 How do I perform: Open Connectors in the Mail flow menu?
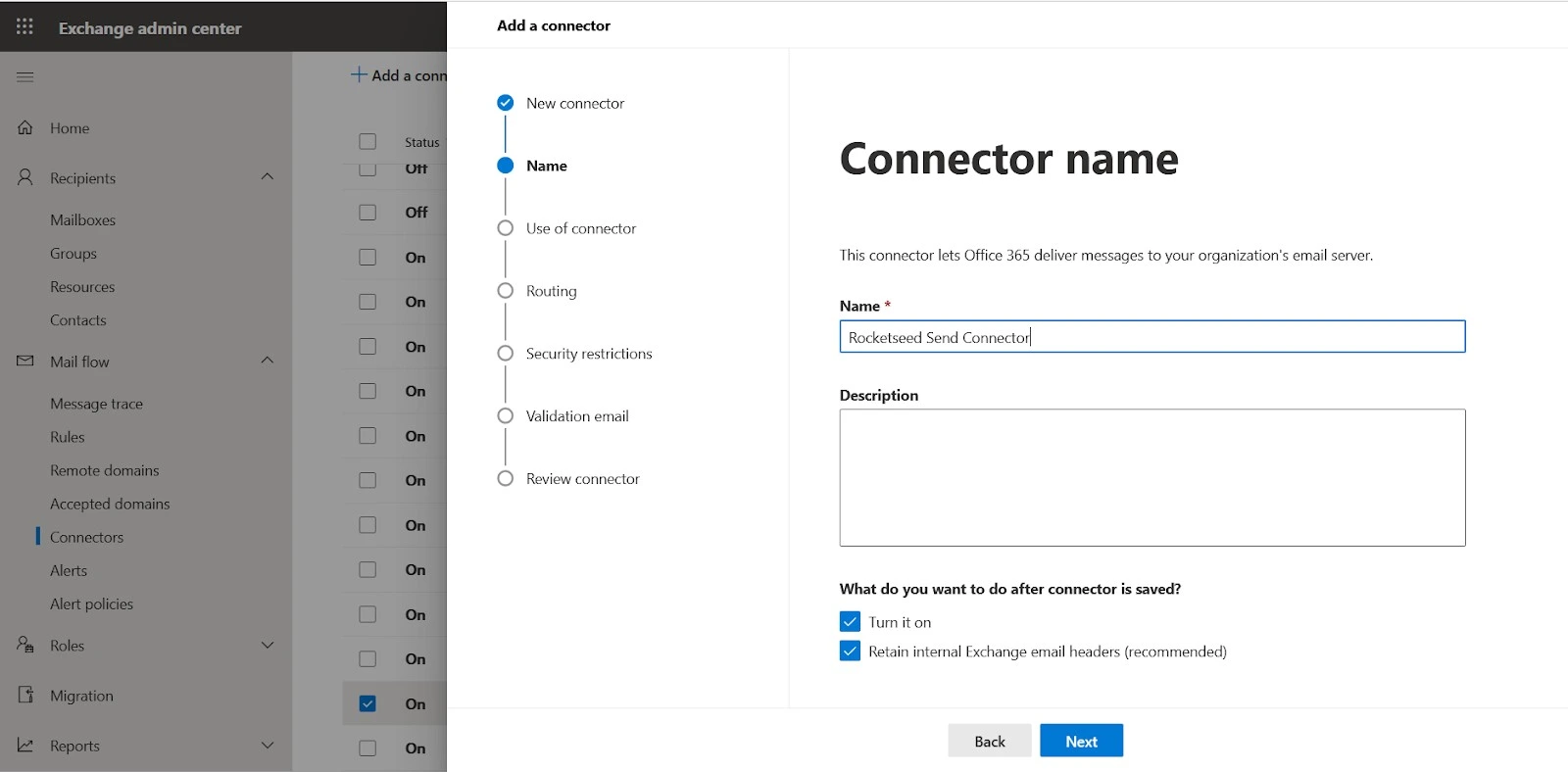pos(87,537)
